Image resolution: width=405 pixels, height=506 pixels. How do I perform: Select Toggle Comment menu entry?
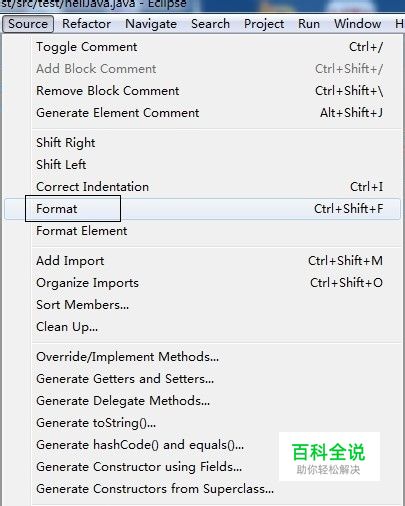(x=202, y=47)
